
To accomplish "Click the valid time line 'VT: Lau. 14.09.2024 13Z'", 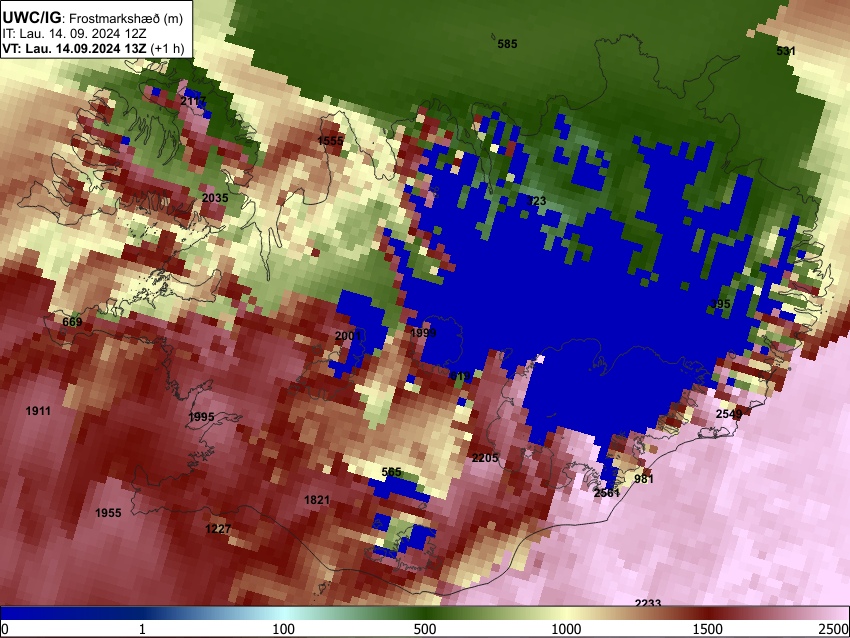I will [74, 48].
